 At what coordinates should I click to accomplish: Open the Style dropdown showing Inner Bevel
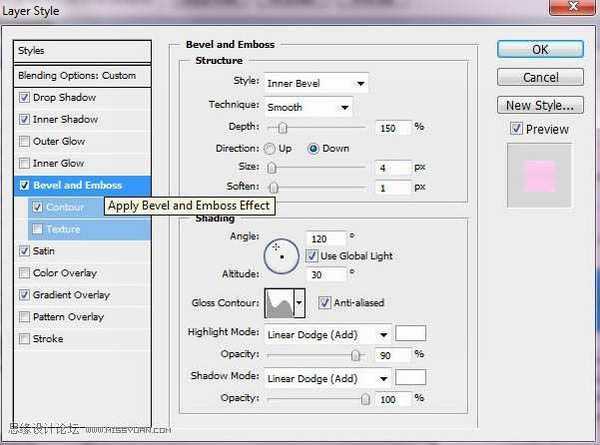point(316,83)
